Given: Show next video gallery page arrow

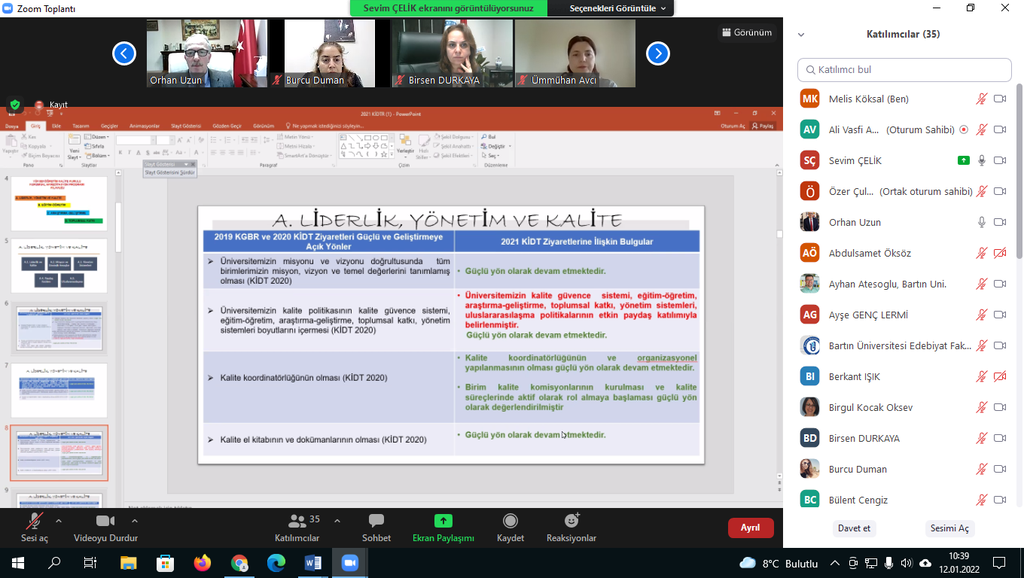Looking at the screenshot, I should coord(657,53).
